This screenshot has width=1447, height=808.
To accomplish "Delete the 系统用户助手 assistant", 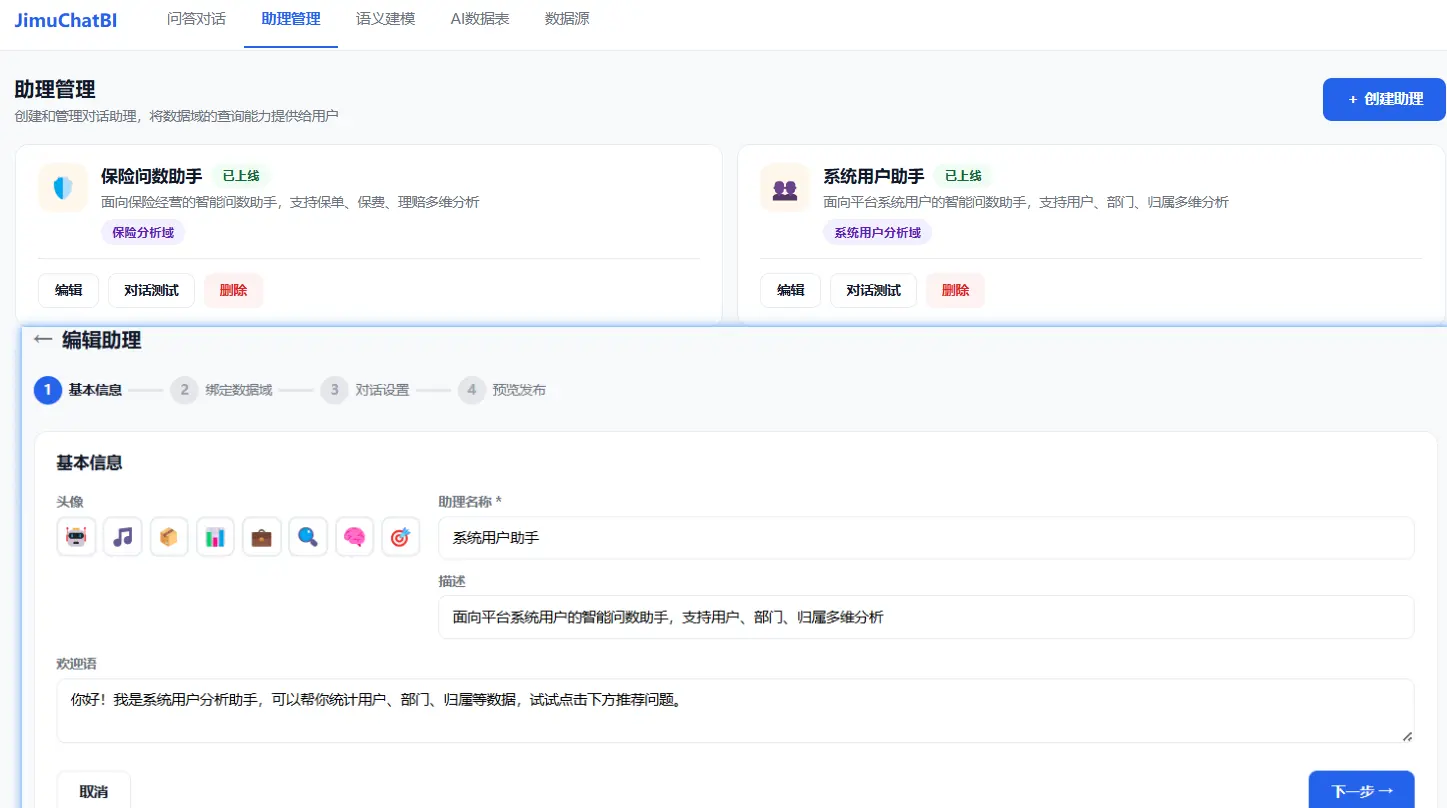I will tap(955, 290).
